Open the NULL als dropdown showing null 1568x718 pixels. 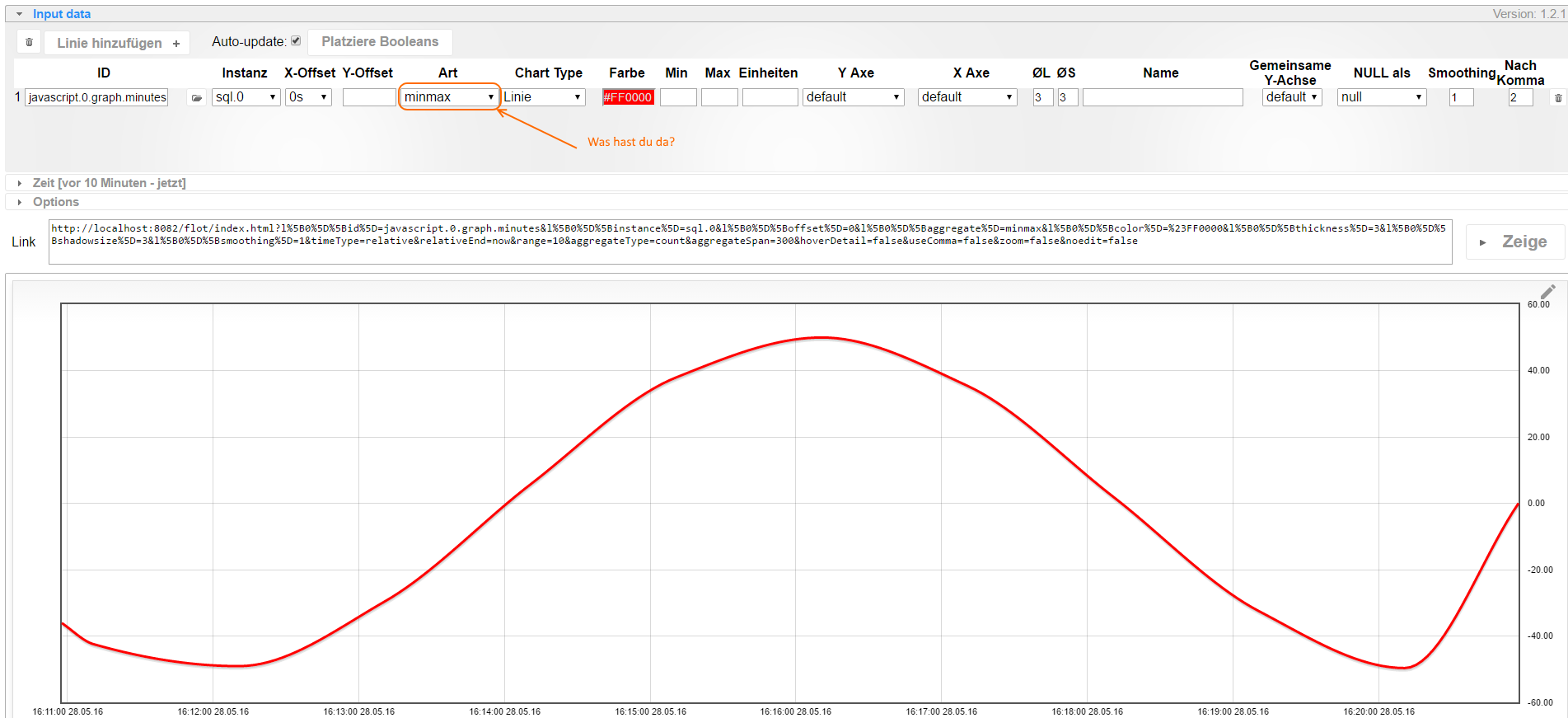click(x=1382, y=97)
